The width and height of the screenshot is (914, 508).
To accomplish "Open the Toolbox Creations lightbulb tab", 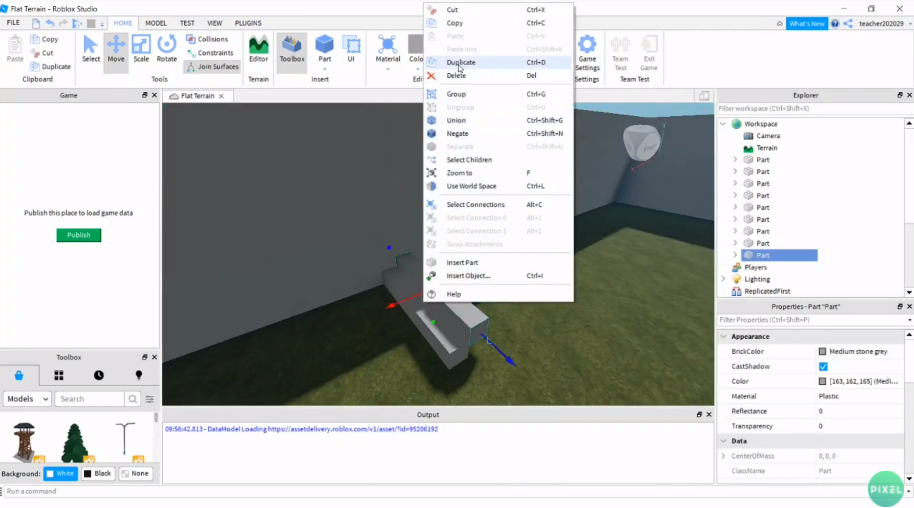I will (x=139, y=375).
